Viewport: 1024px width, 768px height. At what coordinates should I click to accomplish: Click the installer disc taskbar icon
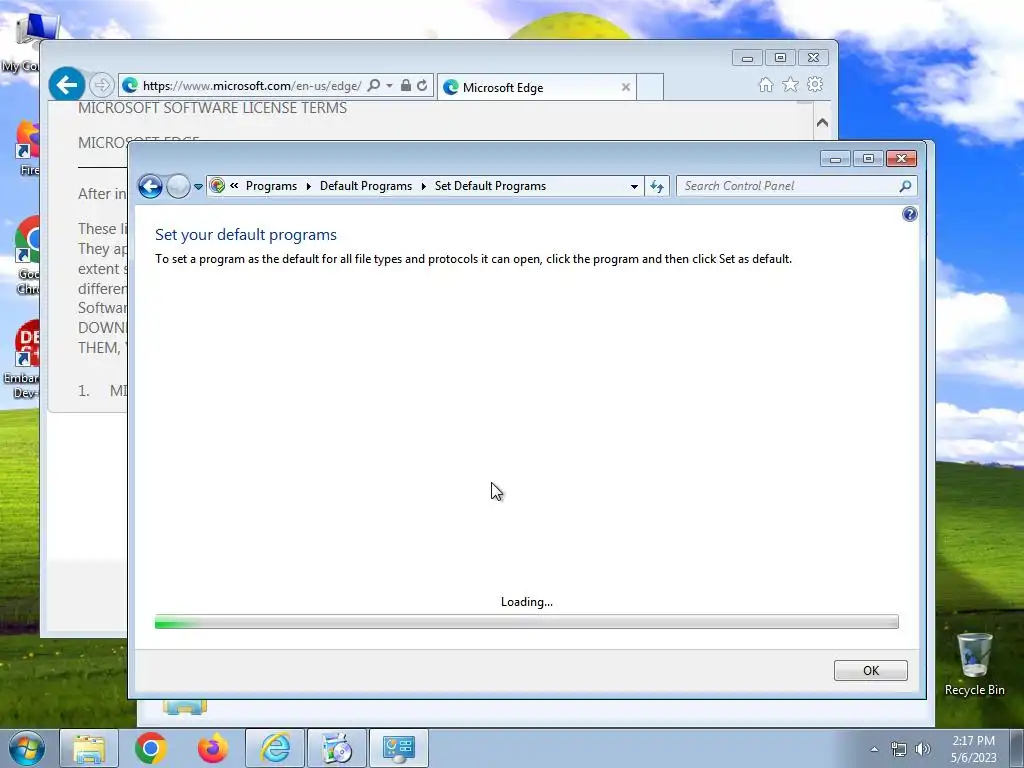pyautogui.click(x=337, y=748)
